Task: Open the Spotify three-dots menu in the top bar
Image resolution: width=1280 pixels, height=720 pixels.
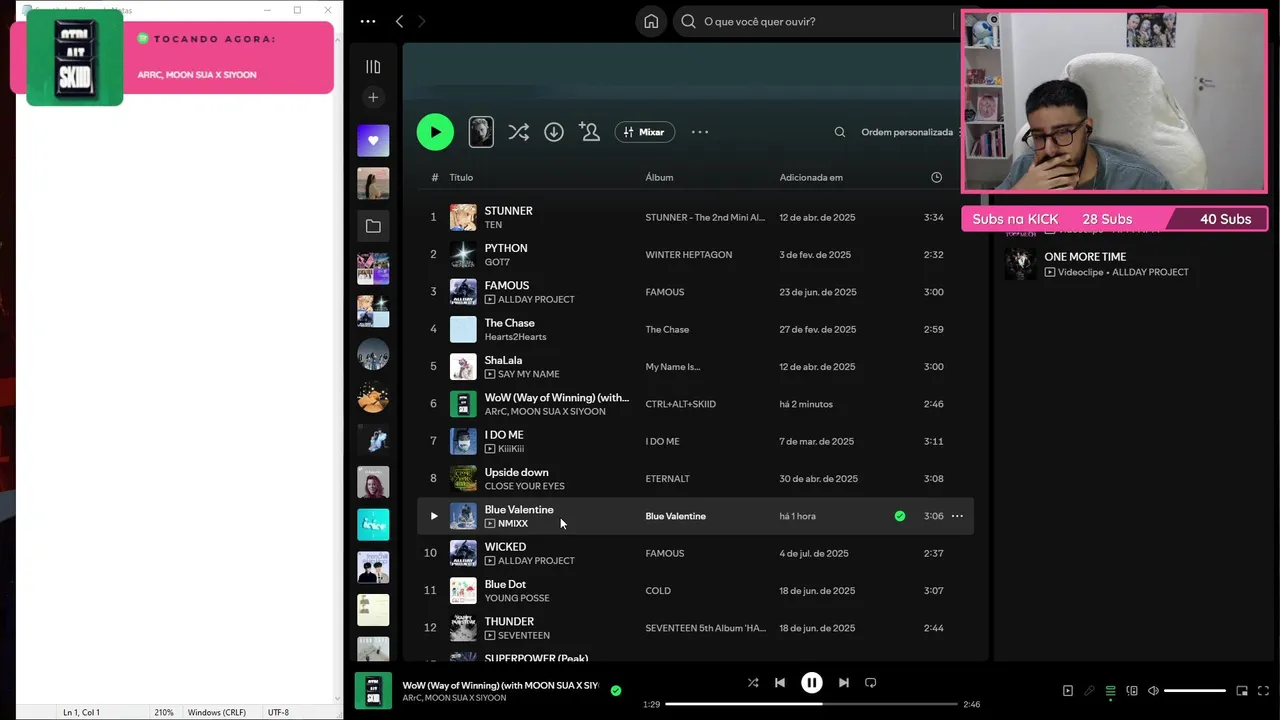Action: tap(368, 21)
